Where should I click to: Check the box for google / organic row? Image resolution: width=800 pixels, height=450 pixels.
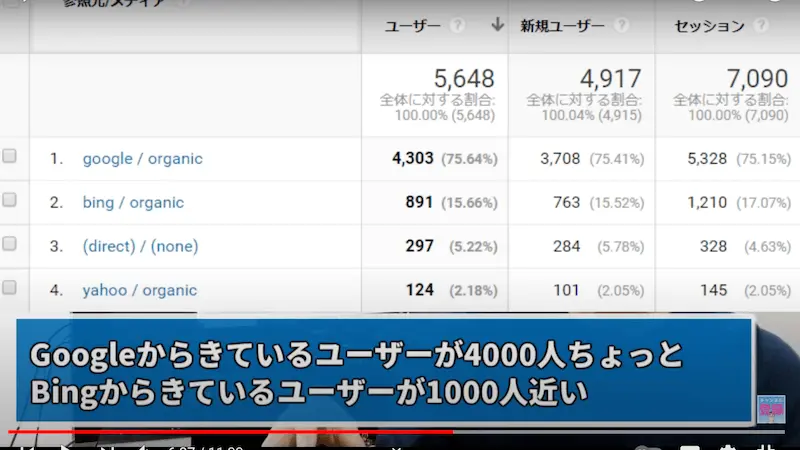point(10,157)
